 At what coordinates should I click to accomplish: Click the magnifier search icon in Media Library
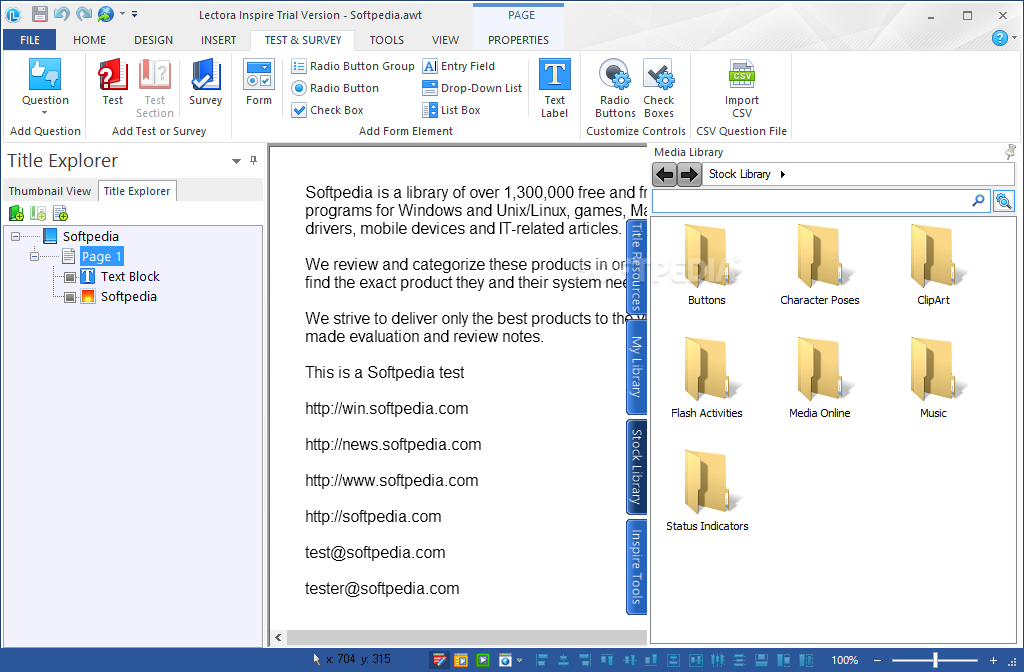click(978, 200)
